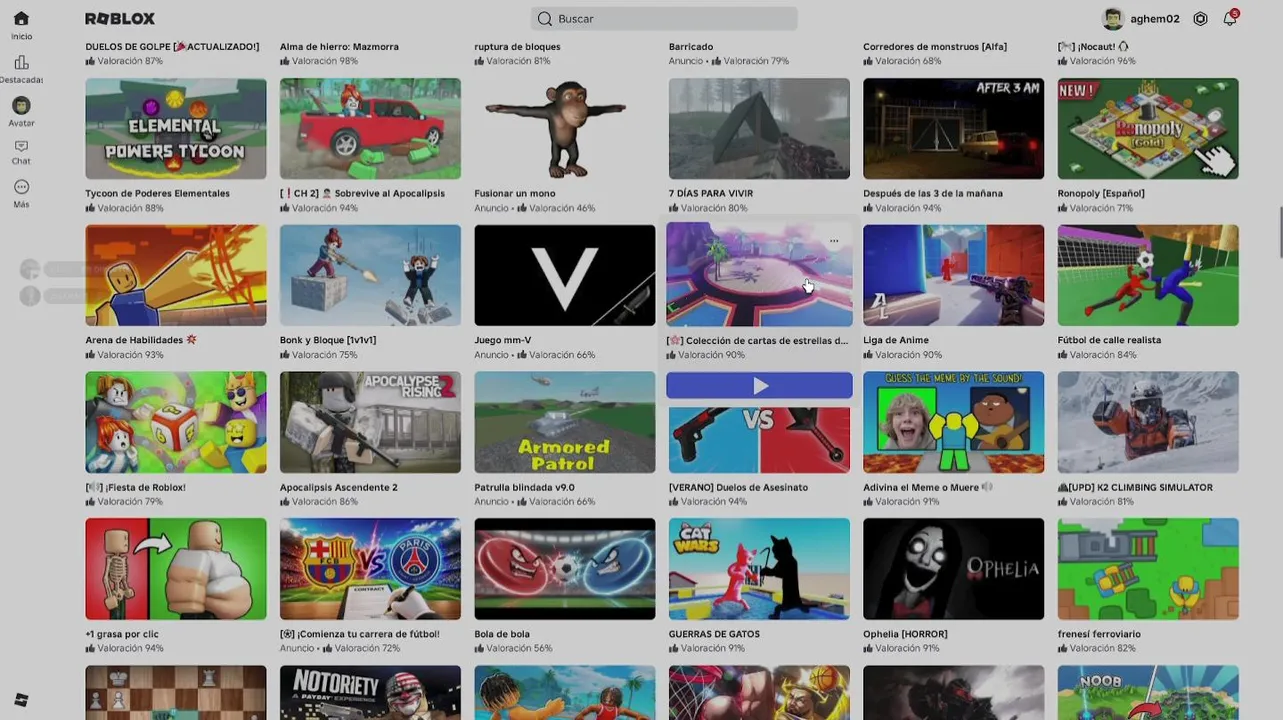Click the Valoración 46% rating text
This screenshot has width=1283, height=720.
pos(562,208)
